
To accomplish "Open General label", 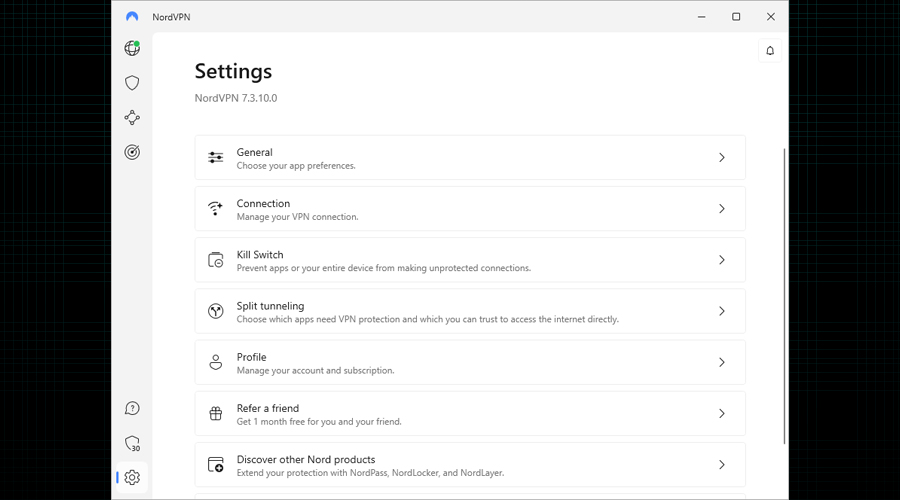I will click(x=254, y=152).
